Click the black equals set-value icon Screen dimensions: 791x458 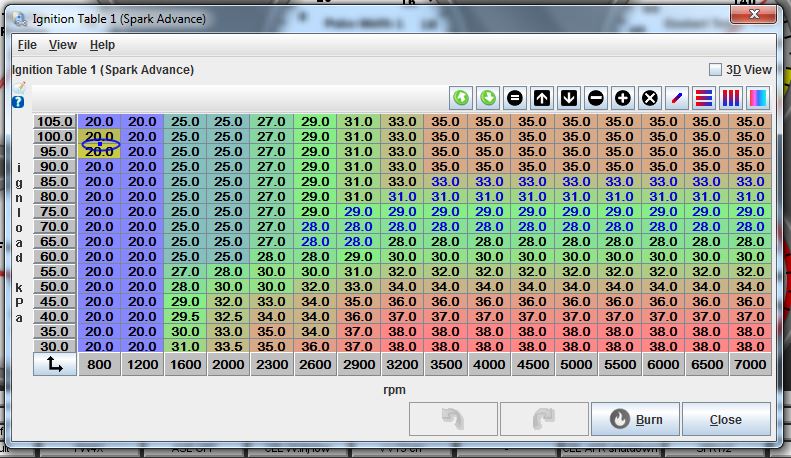point(515,98)
